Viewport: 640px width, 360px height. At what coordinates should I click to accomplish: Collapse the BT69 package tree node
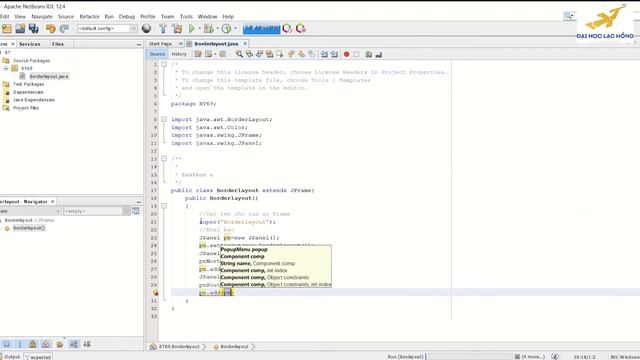tap(6, 68)
